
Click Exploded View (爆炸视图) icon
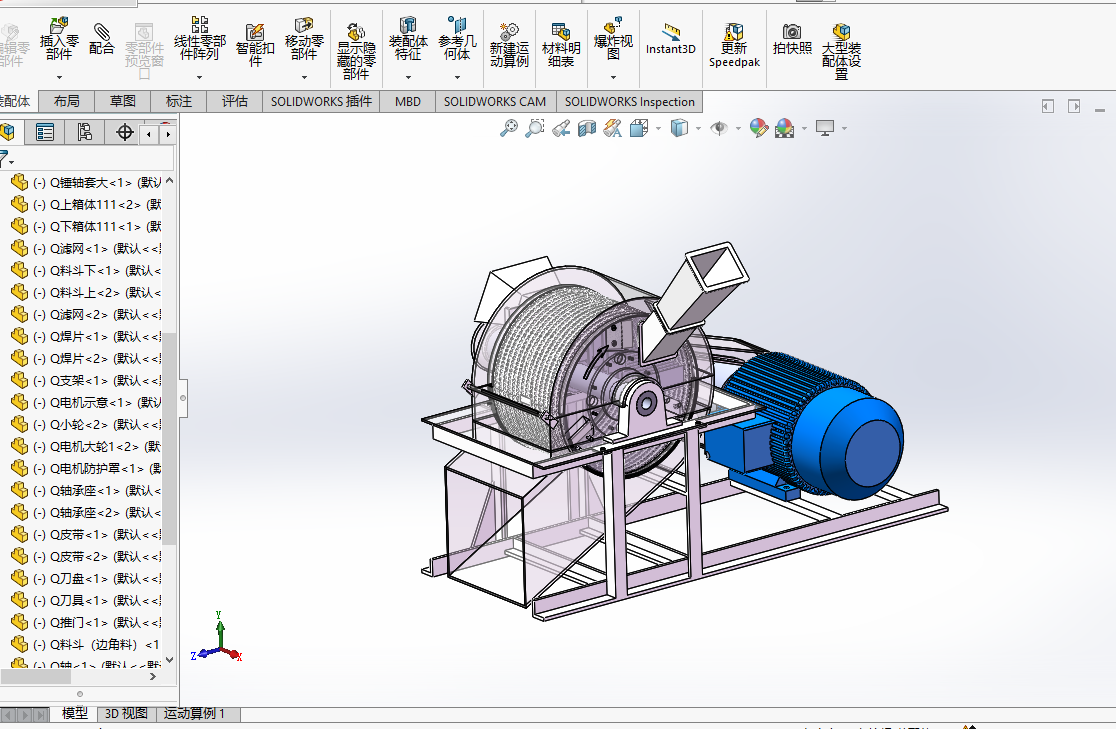coord(613,39)
